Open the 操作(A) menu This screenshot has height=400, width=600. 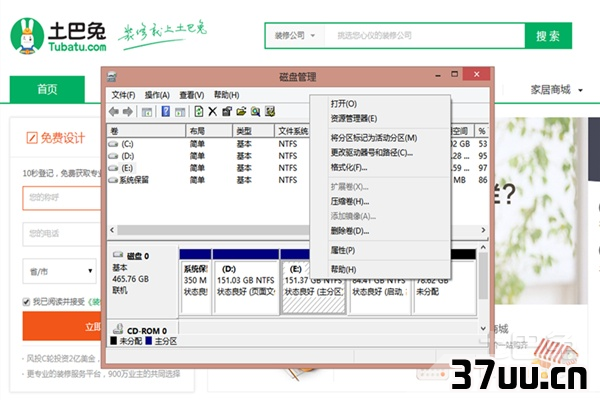click(157, 95)
